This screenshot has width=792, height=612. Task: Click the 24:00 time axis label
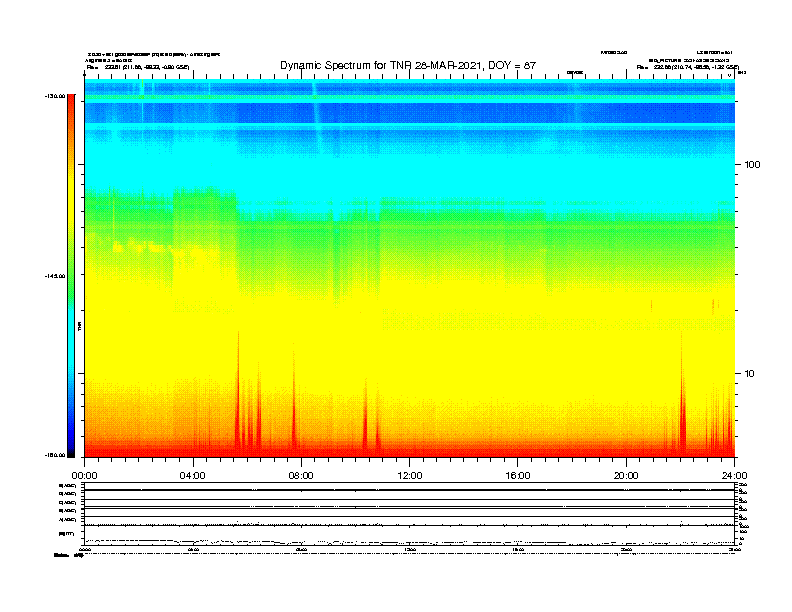pyautogui.click(x=734, y=476)
